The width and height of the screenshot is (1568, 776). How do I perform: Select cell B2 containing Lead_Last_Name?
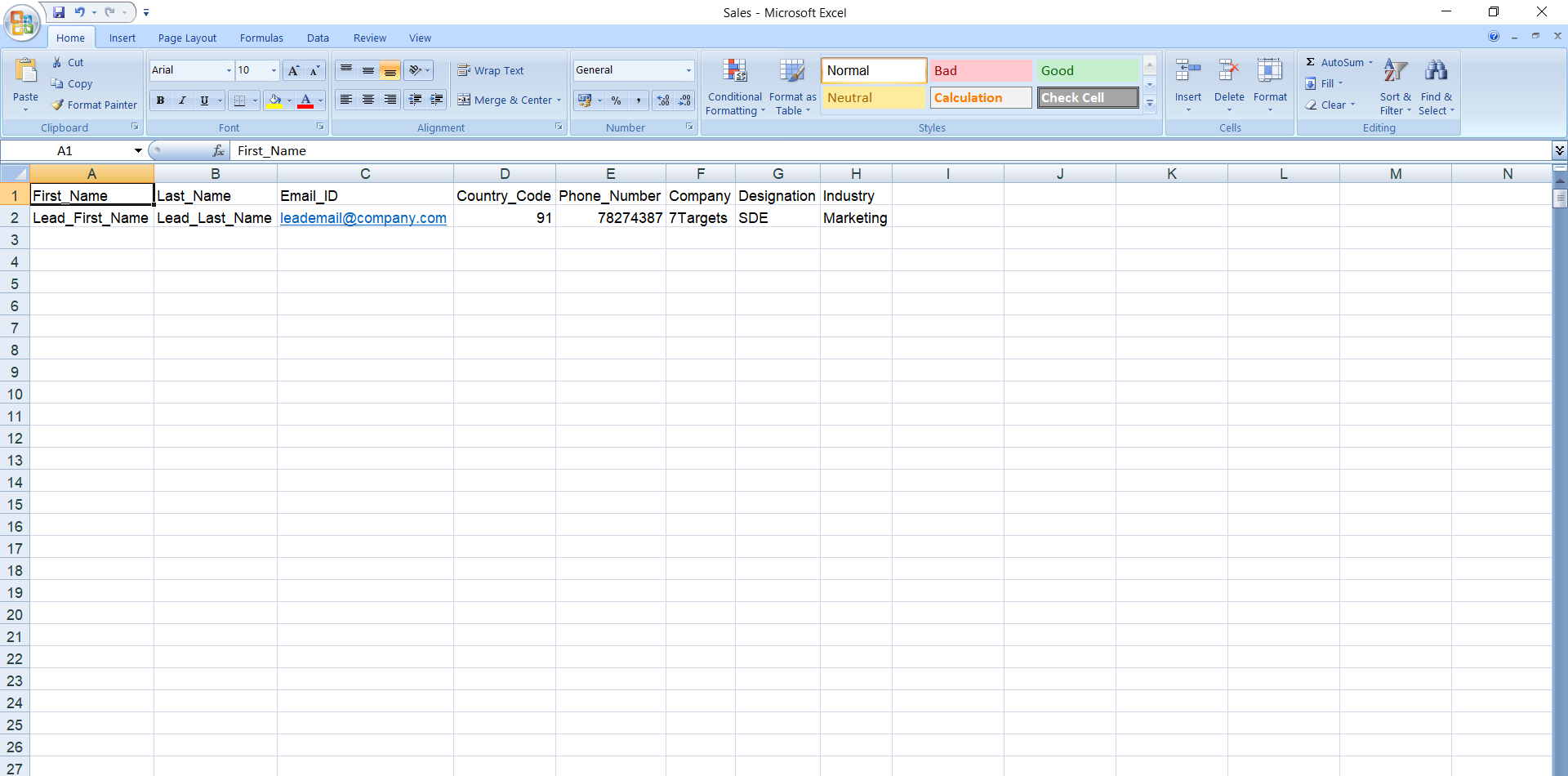[214, 218]
